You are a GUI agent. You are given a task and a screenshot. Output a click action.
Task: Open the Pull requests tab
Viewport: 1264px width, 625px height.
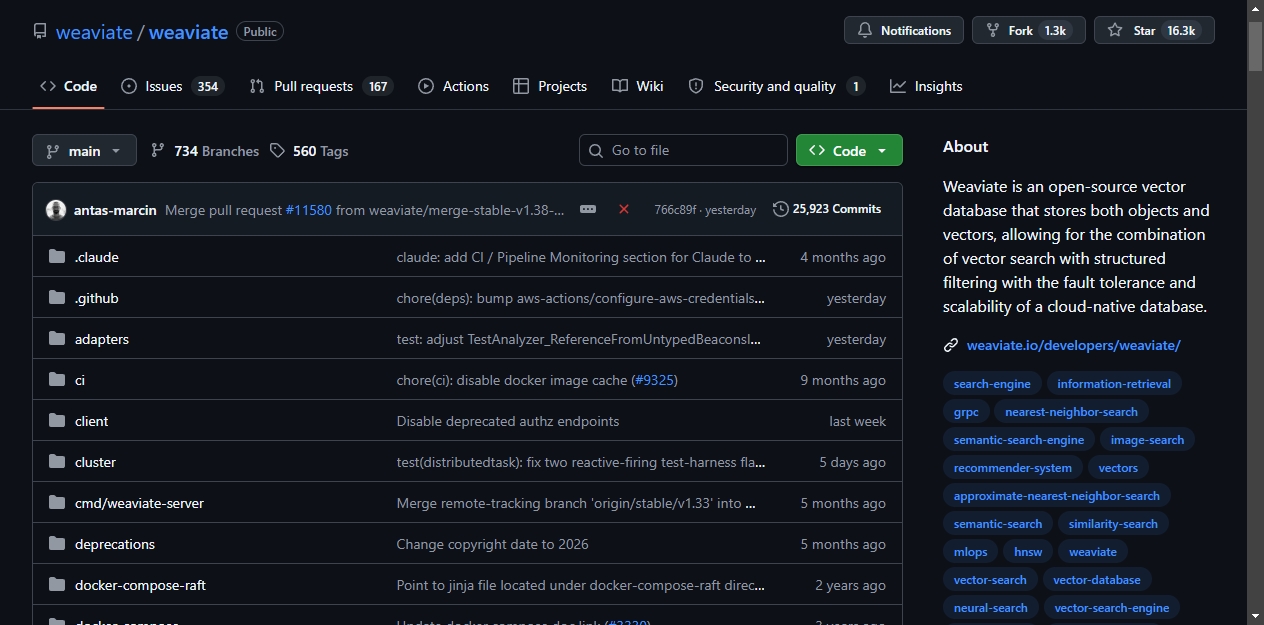point(321,86)
